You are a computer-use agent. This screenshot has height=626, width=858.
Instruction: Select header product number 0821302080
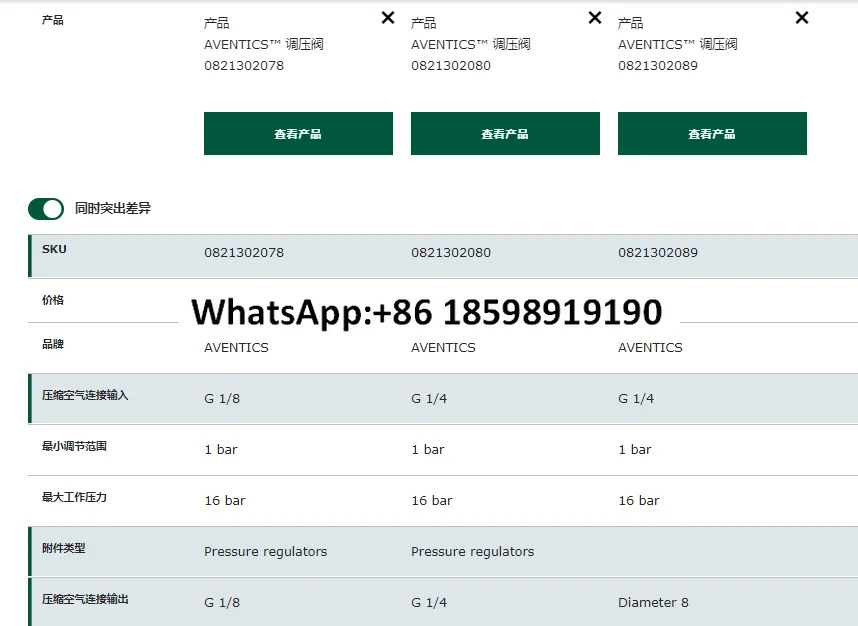[451, 66]
